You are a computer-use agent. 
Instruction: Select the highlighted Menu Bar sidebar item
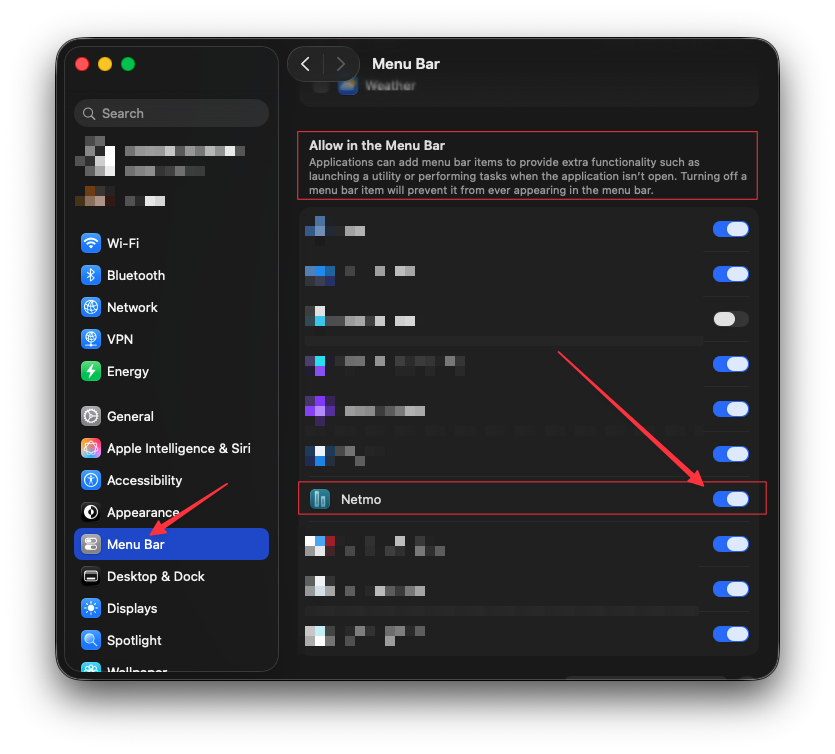[x=171, y=544]
